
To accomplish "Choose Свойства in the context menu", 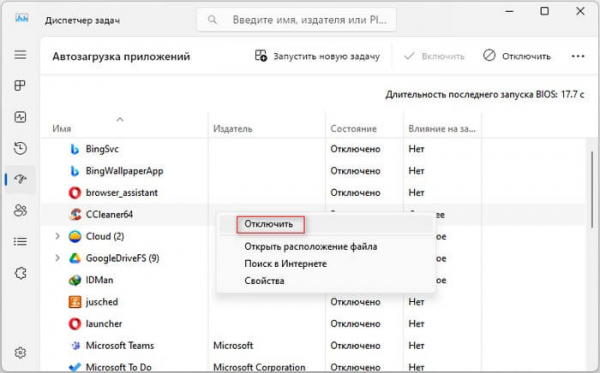I will (x=264, y=281).
